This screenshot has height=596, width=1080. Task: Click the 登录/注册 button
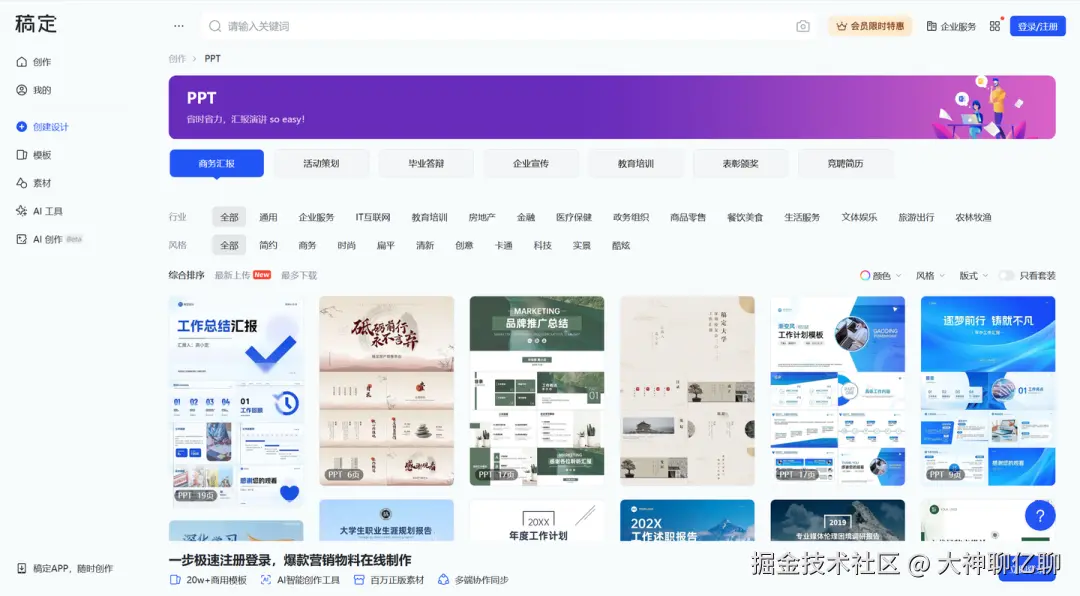(1037, 25)
